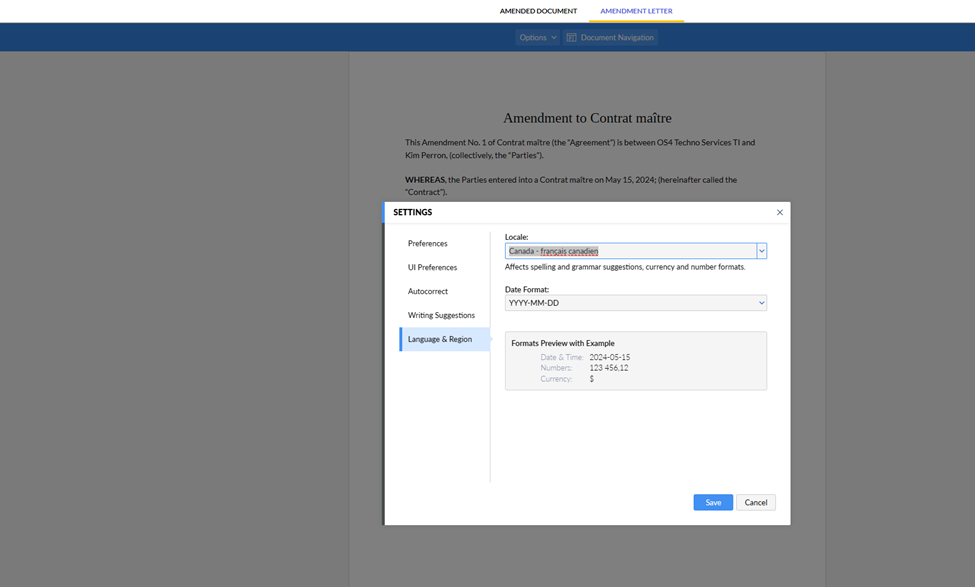Select the Language & Region section

point(445,340)
